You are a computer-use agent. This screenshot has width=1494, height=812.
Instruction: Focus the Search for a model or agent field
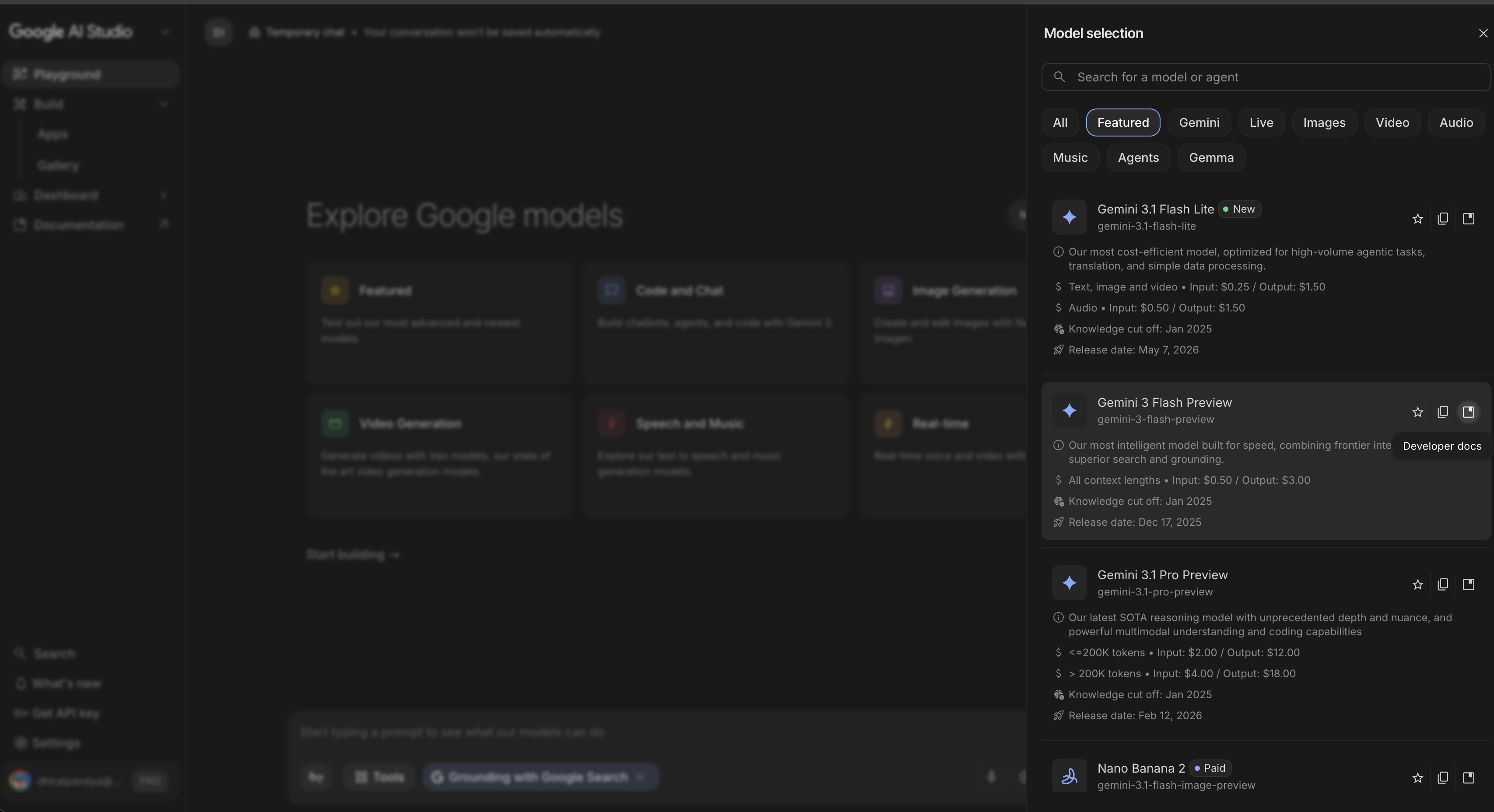(1266, 77)
